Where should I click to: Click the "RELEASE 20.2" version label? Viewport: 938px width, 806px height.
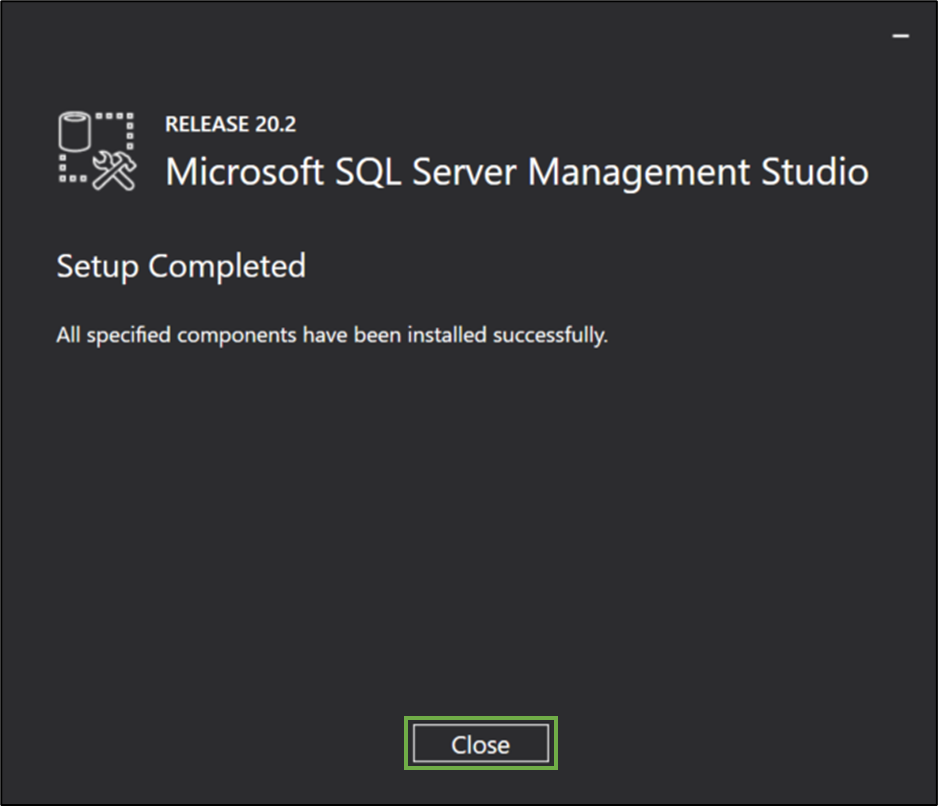pyautogui.click(x=230, y=124)
